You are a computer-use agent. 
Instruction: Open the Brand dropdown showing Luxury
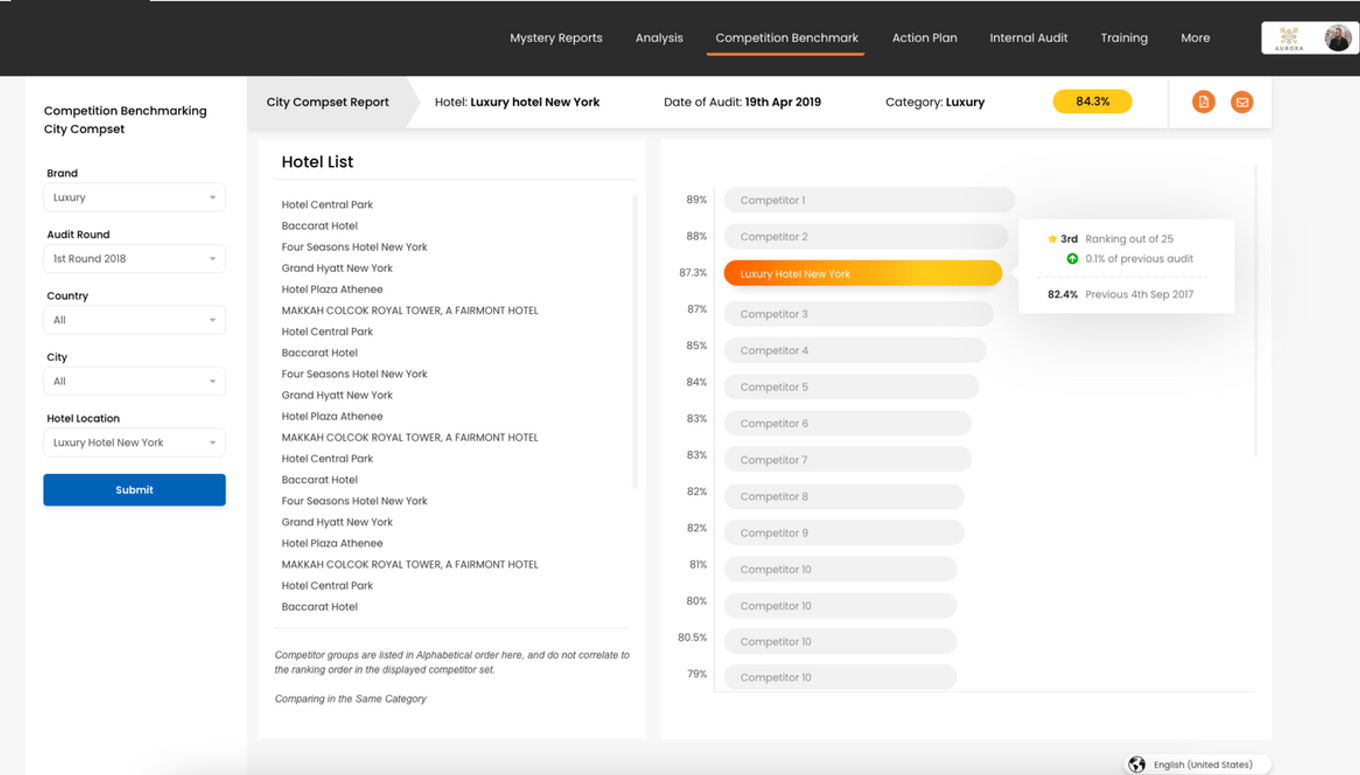[134, 197]
